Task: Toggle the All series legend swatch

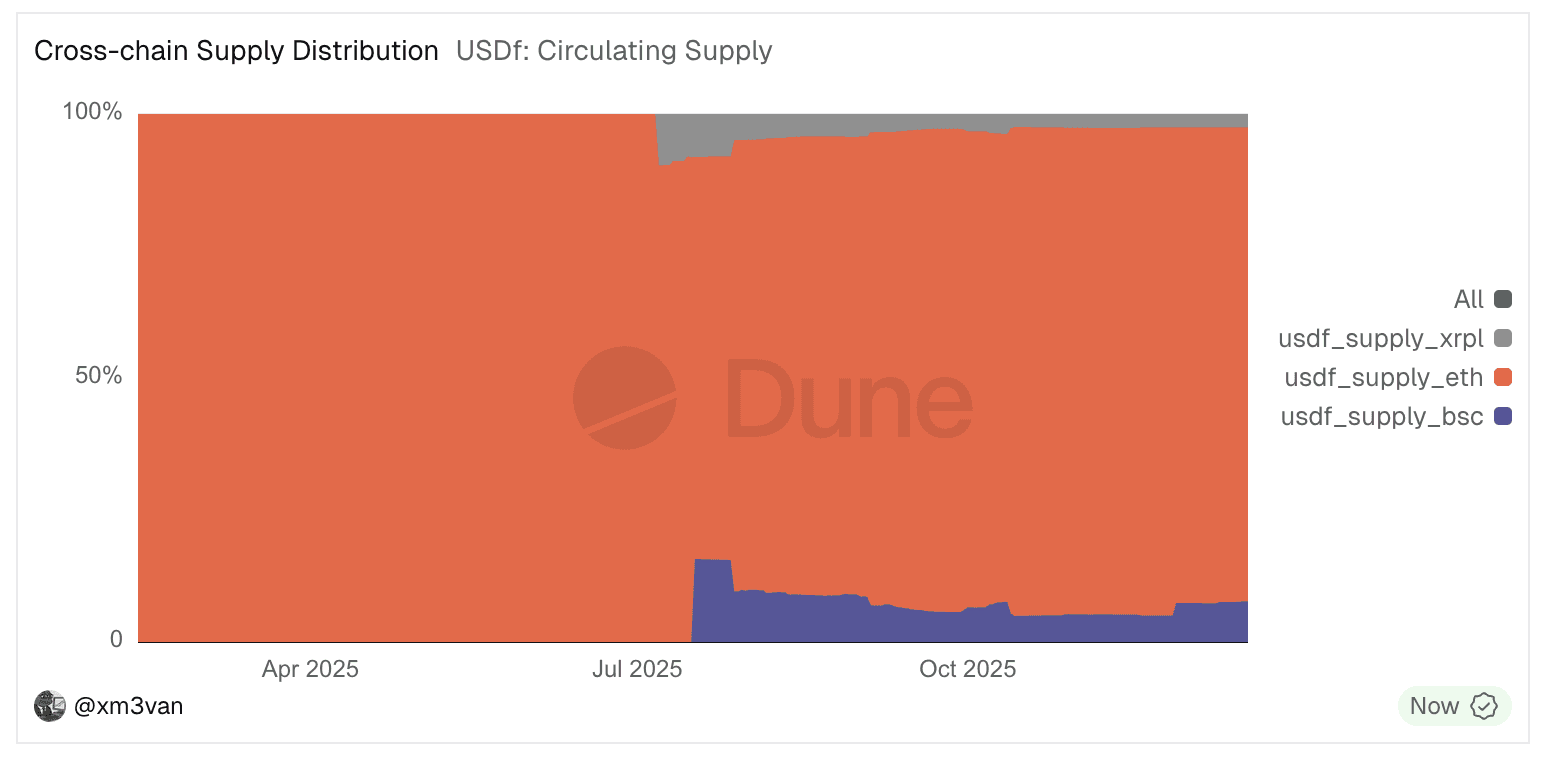Action: tap(1502, 299)
